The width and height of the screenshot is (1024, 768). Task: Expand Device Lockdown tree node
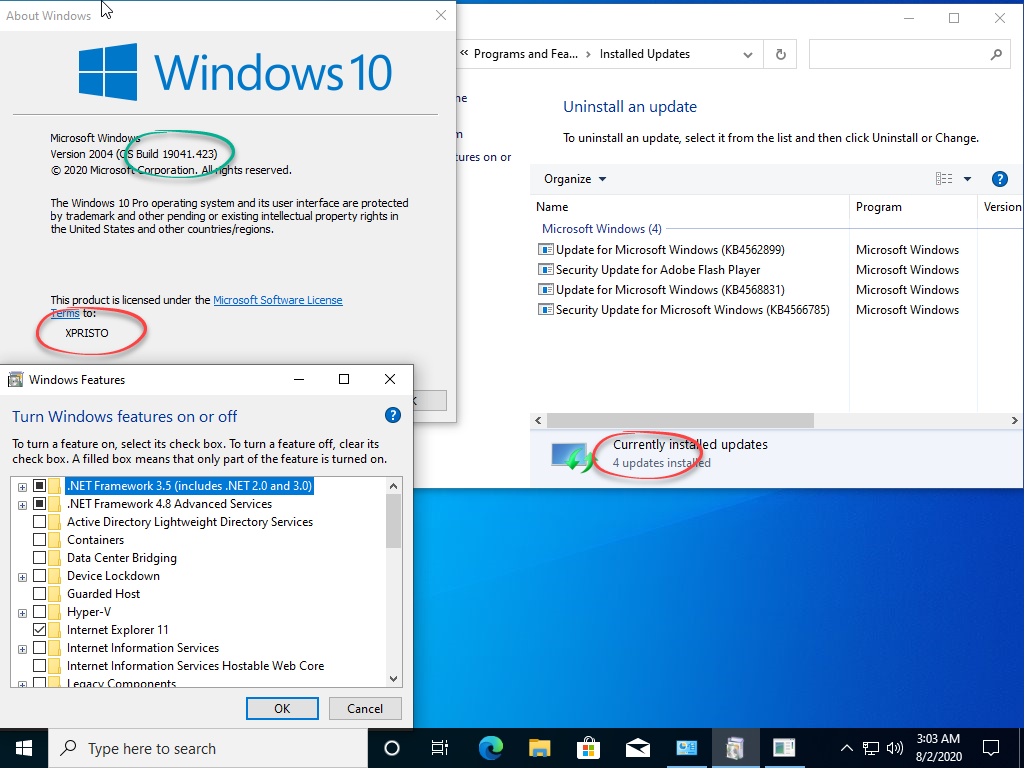click(x=22, y=577)
